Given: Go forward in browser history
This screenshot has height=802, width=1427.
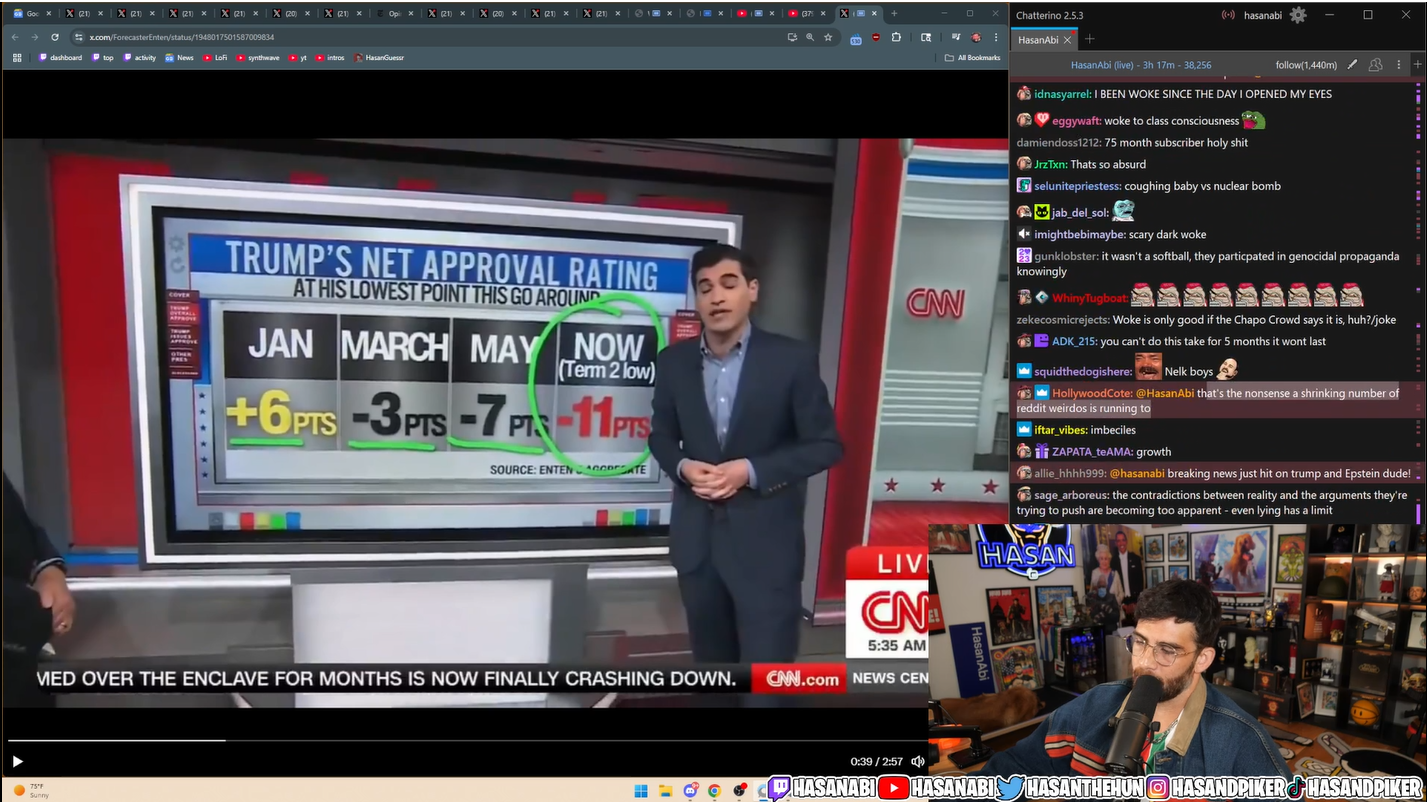Looking at the screenshot, I should click(34, 37).
